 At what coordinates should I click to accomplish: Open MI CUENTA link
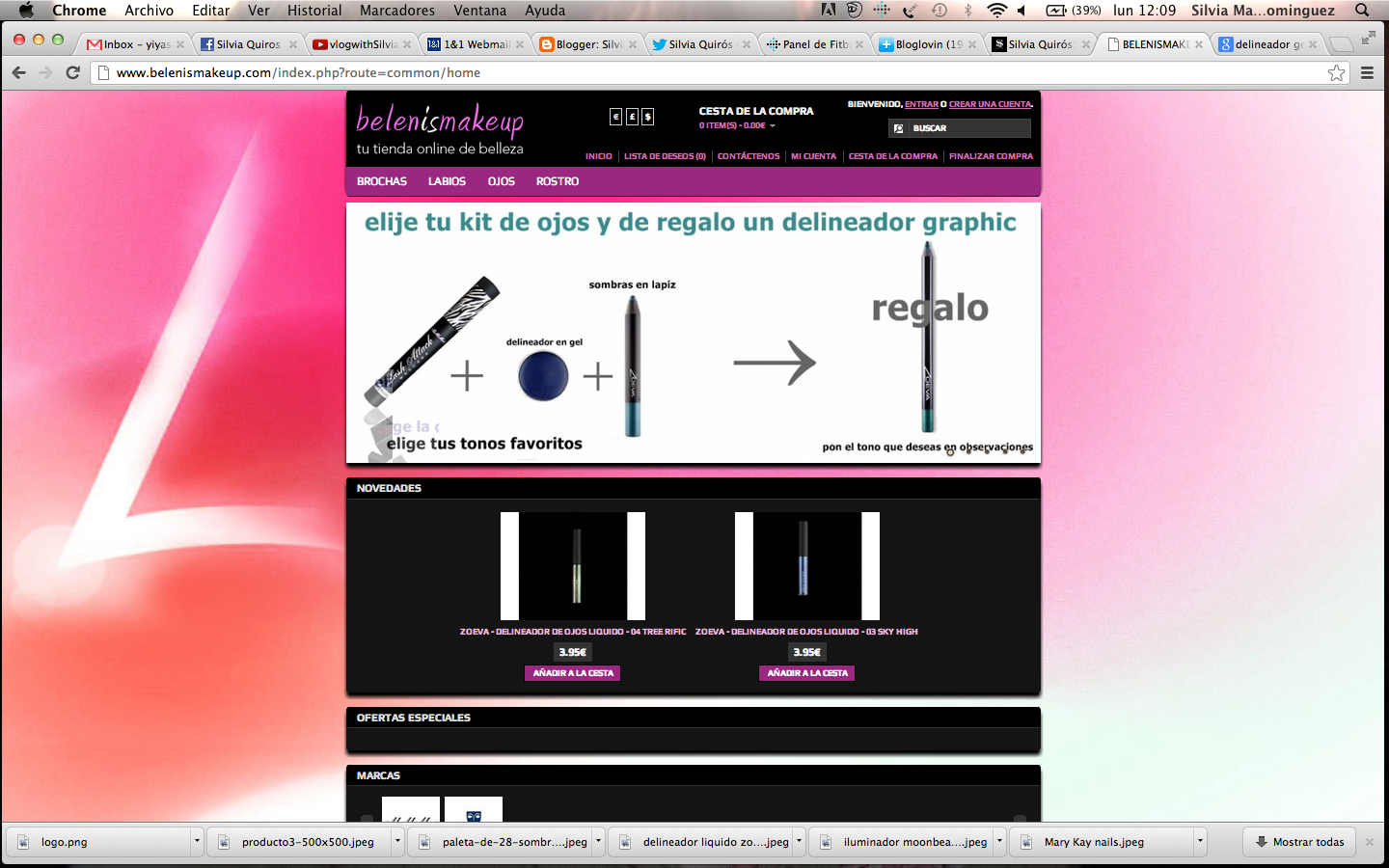813,156
